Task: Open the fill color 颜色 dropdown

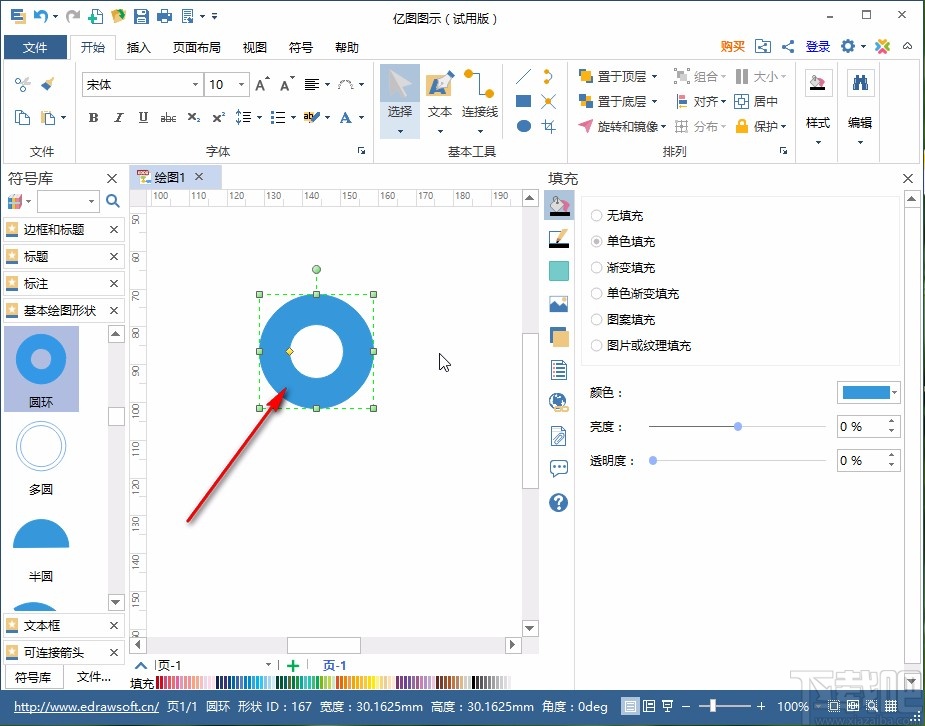Action: point(894,392)
